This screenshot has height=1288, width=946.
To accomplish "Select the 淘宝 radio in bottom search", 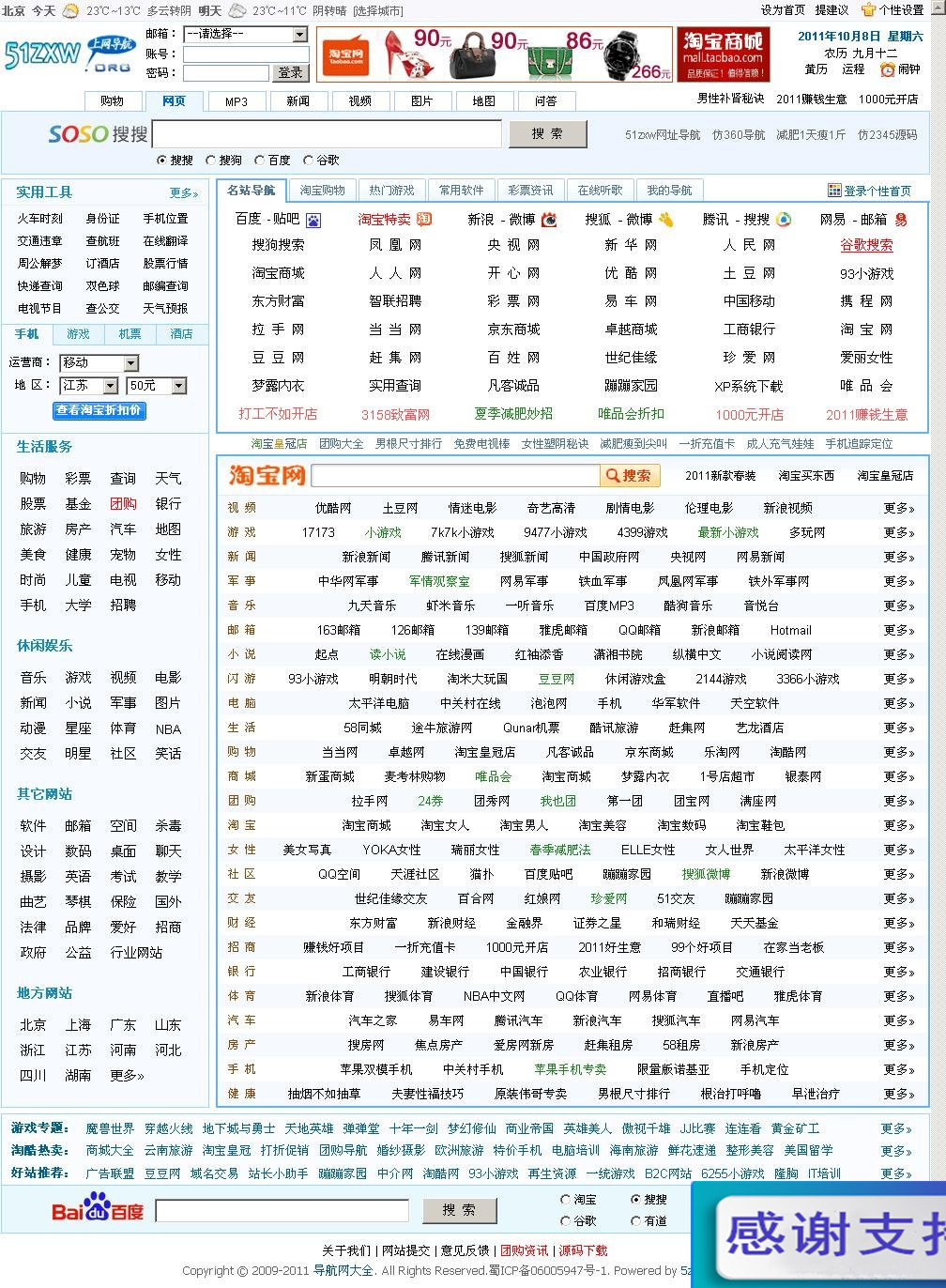I will (565, 1199).
